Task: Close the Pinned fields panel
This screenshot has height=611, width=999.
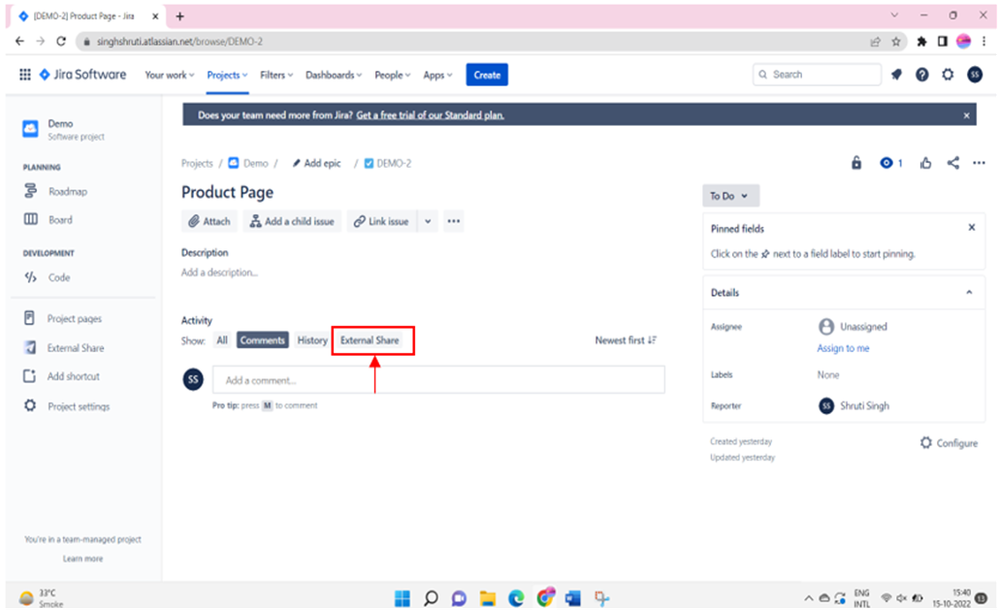Action: (x=972, y=227)
